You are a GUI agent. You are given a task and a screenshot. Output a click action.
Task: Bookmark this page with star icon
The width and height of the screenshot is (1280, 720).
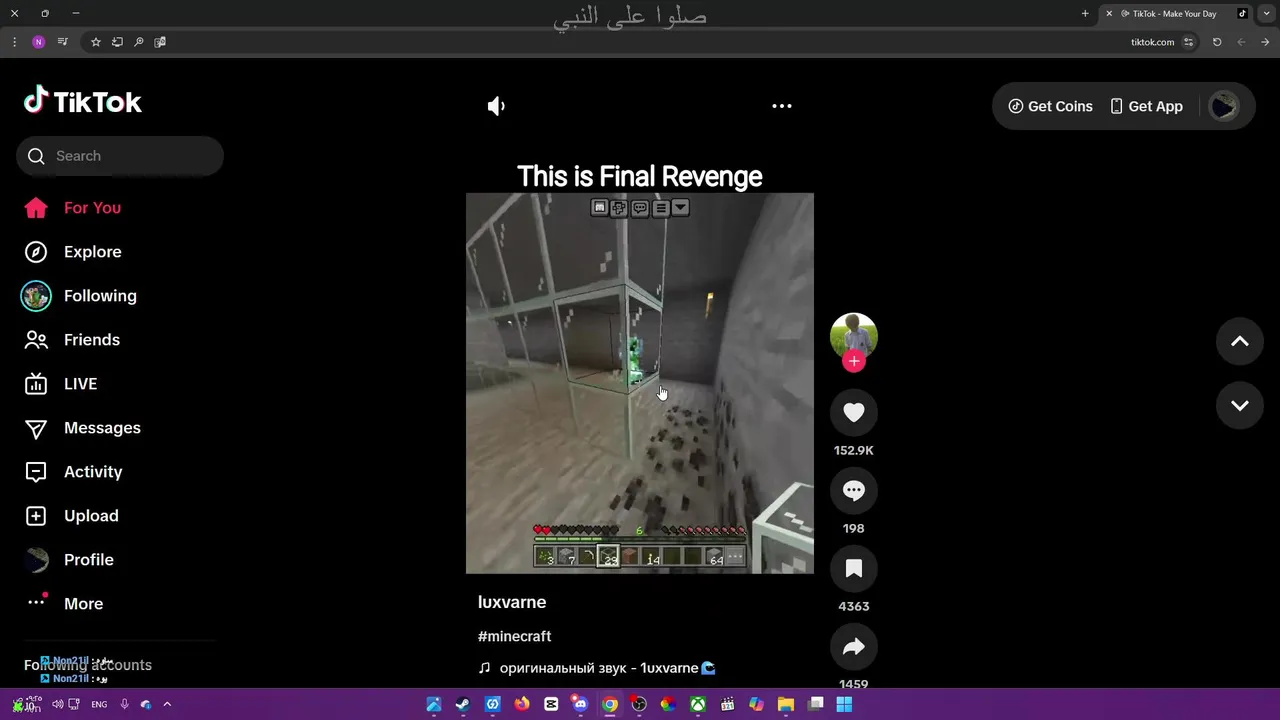[x=96, y=42]
